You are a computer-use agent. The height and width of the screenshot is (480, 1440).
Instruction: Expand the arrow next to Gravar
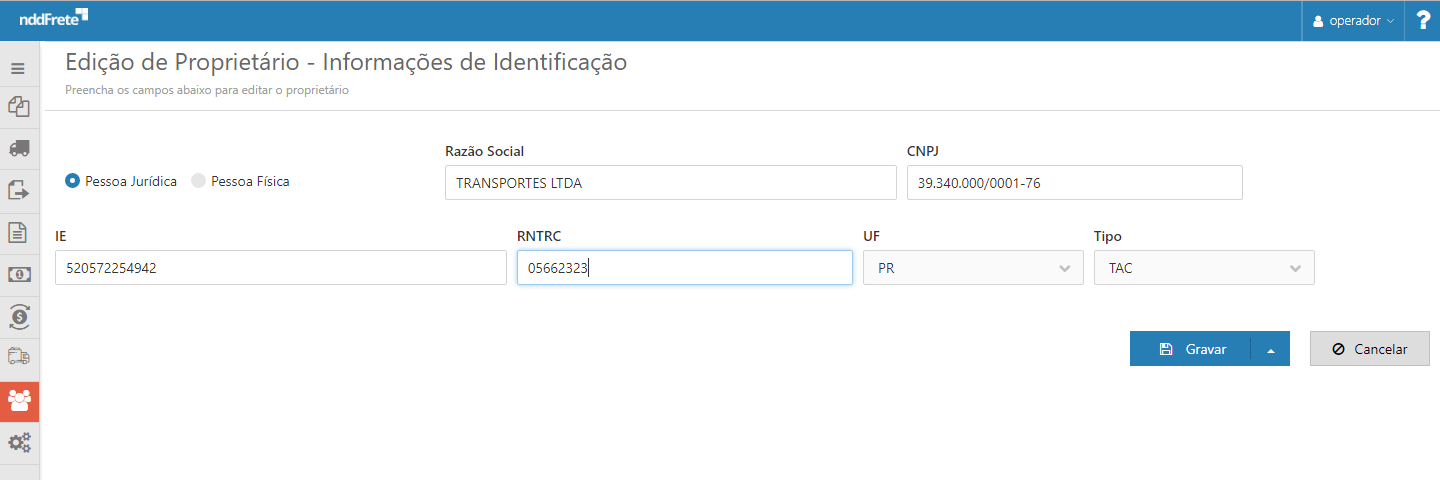point(1271,350)
